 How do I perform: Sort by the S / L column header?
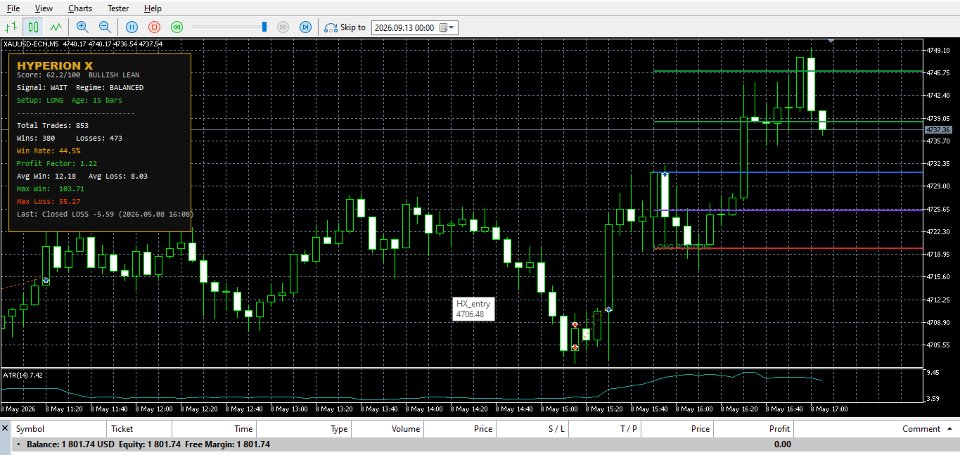[532, 429]
